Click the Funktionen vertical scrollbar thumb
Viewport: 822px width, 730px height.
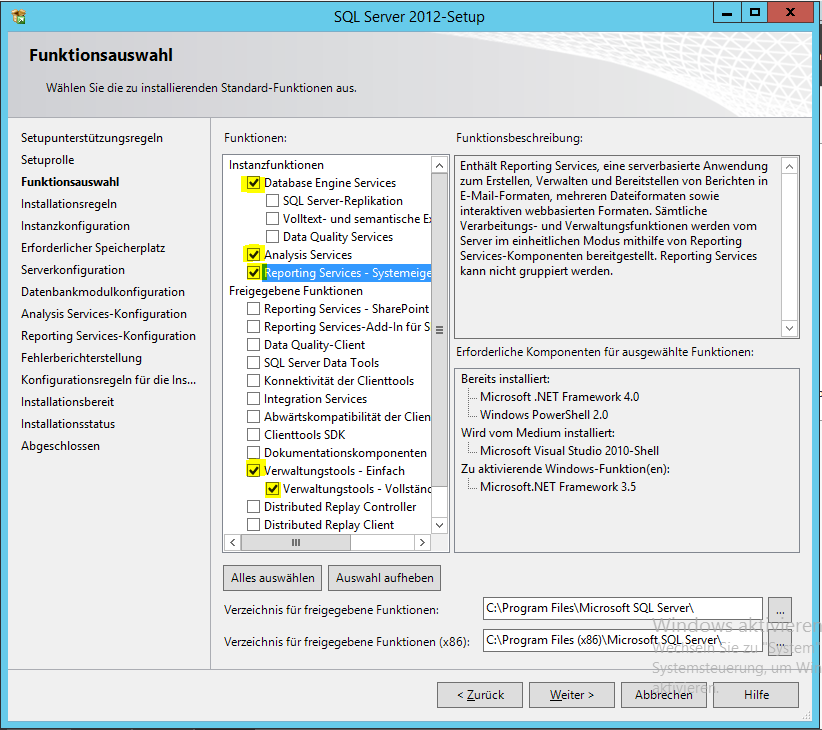pos(439,330)
